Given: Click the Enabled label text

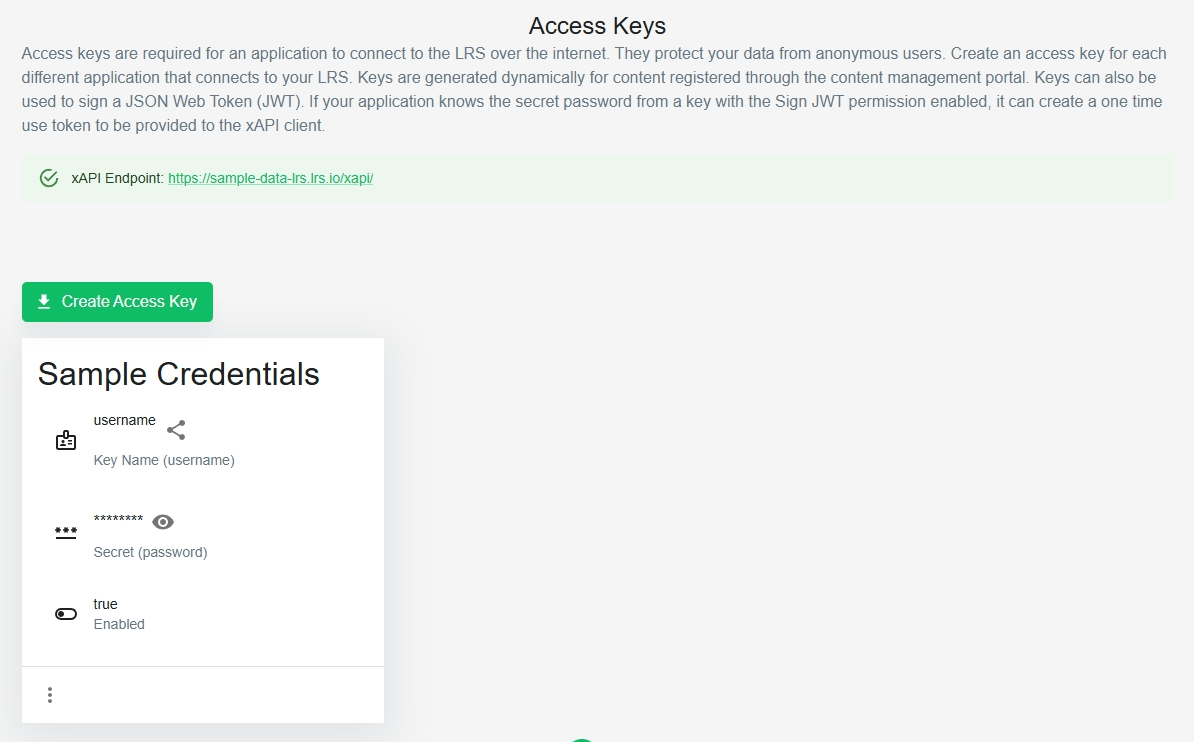Looking at the screenshot, I should (x=119, y=624).
